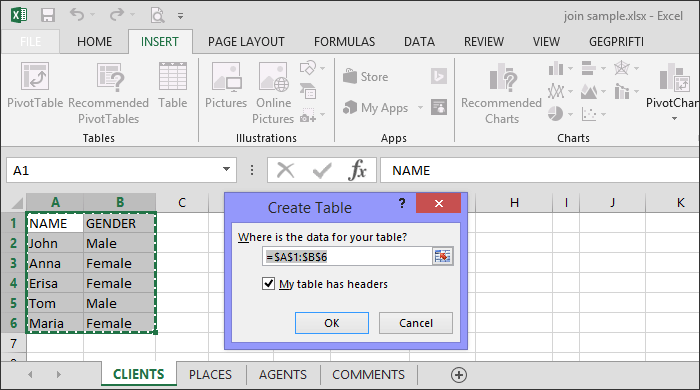Image resolution: width=700 pixels, height=390 pixels.
Task: Open Print Preview from quick access toolbar
Action: [x=157, y=16]
